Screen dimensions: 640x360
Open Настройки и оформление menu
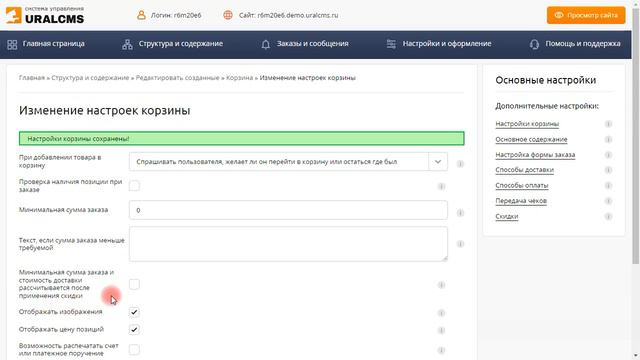(447, 44)
